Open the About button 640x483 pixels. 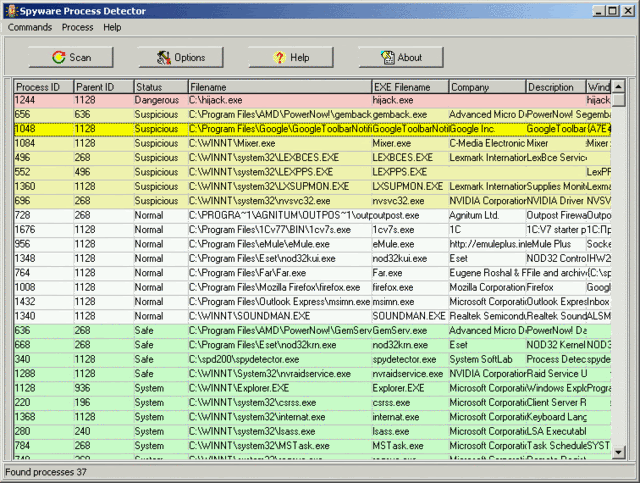point(401,57)
